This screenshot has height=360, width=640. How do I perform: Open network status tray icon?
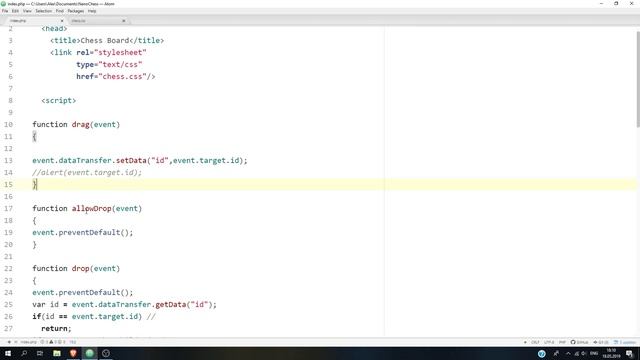(577, 354)
